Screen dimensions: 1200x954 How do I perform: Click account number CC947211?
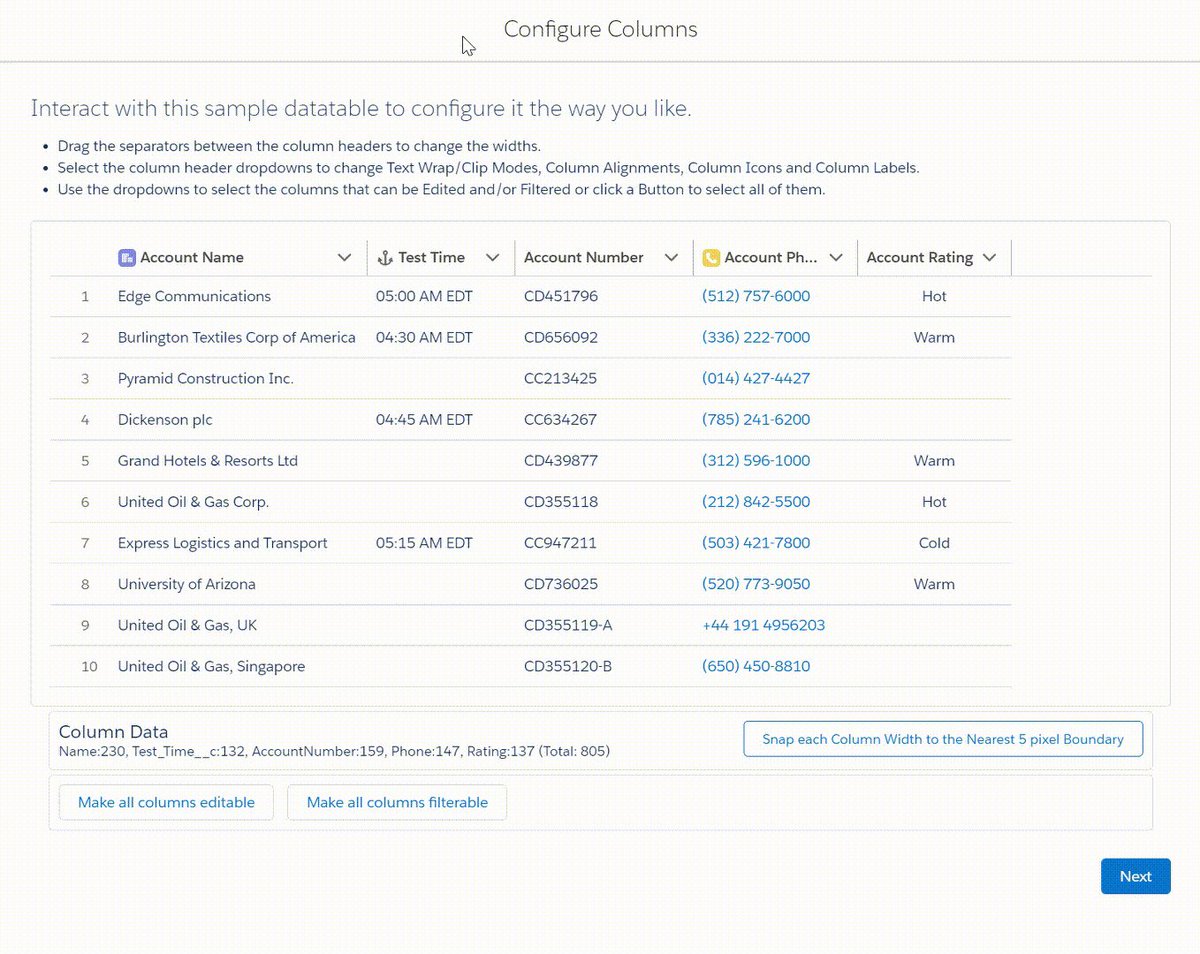tap(560, 543)
